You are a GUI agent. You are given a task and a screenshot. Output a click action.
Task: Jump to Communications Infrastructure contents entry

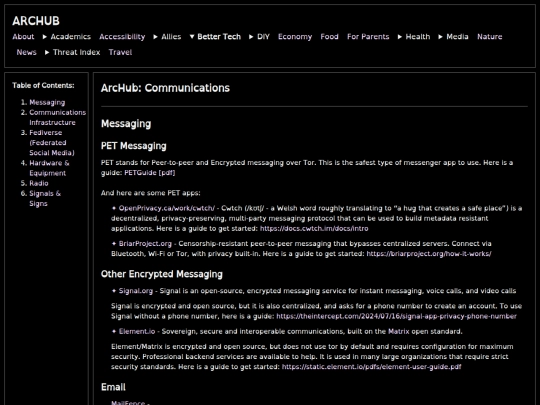[x=58, y=117]
